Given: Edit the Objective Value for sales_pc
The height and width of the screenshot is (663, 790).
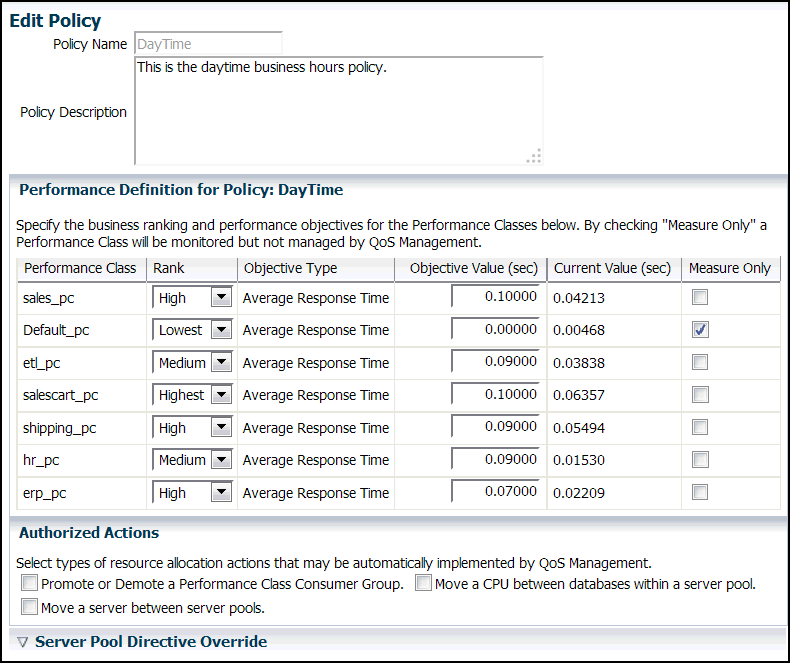Looking at the screenshot, I should click(x=495, y=297).
